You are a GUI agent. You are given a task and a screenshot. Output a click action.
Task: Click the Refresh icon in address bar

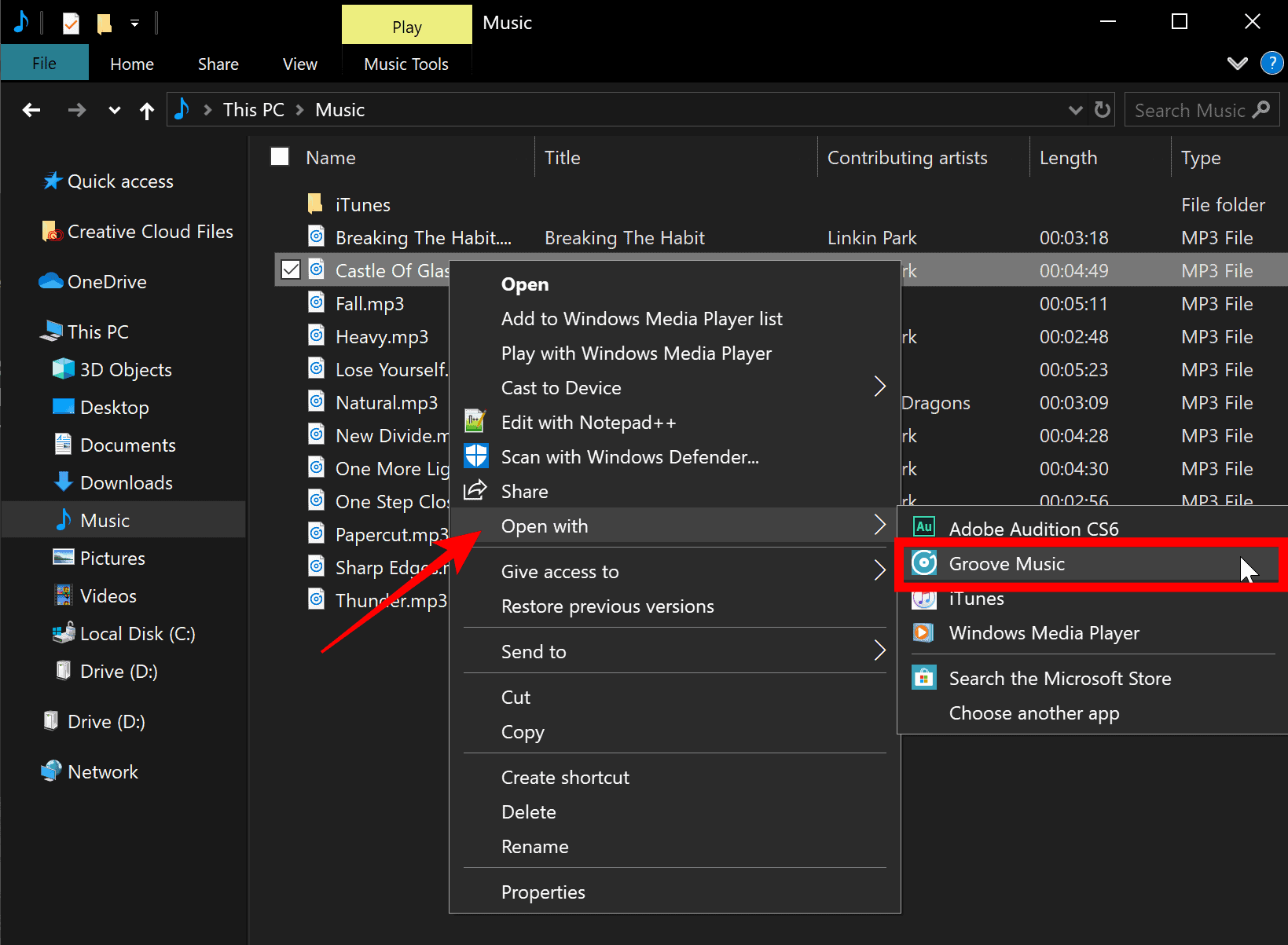(x=1103, y=110)
